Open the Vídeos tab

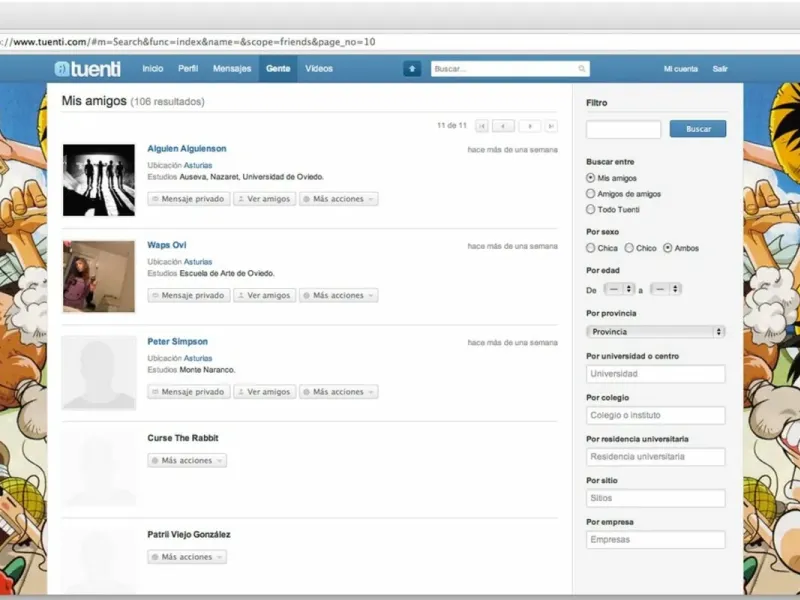(x=319, y=69)
